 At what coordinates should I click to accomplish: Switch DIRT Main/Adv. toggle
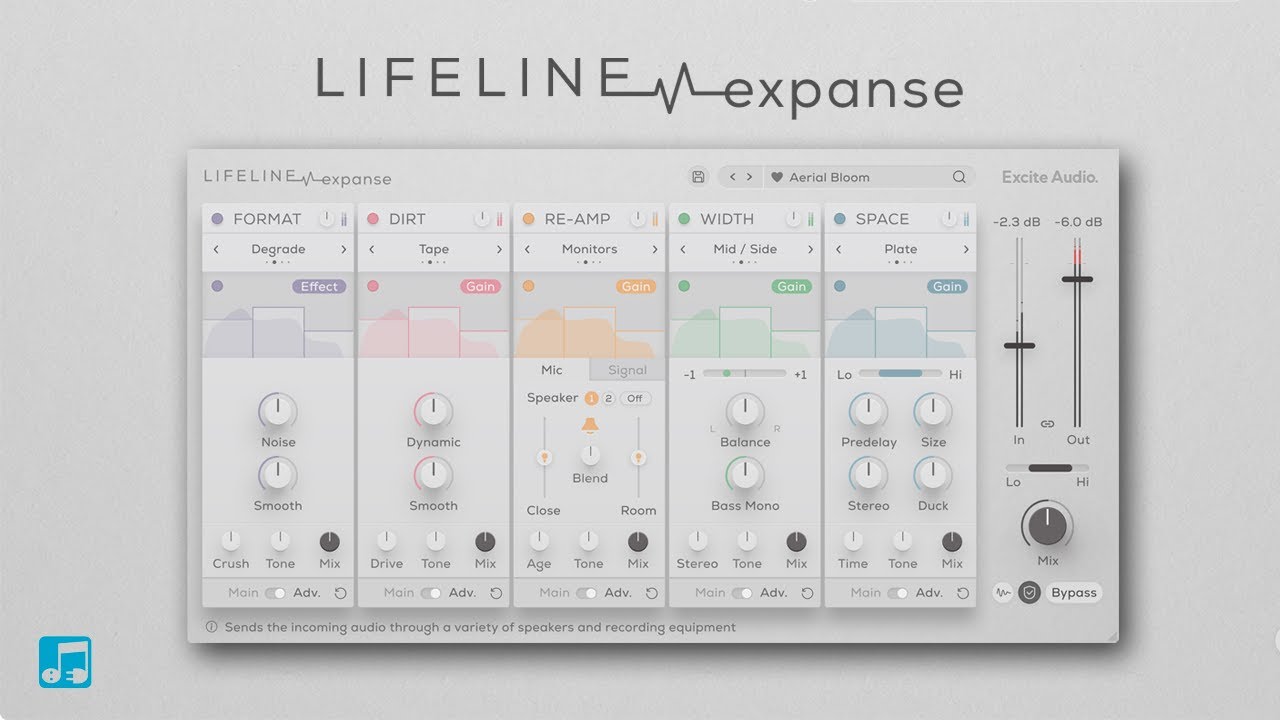tap(431, 593)
